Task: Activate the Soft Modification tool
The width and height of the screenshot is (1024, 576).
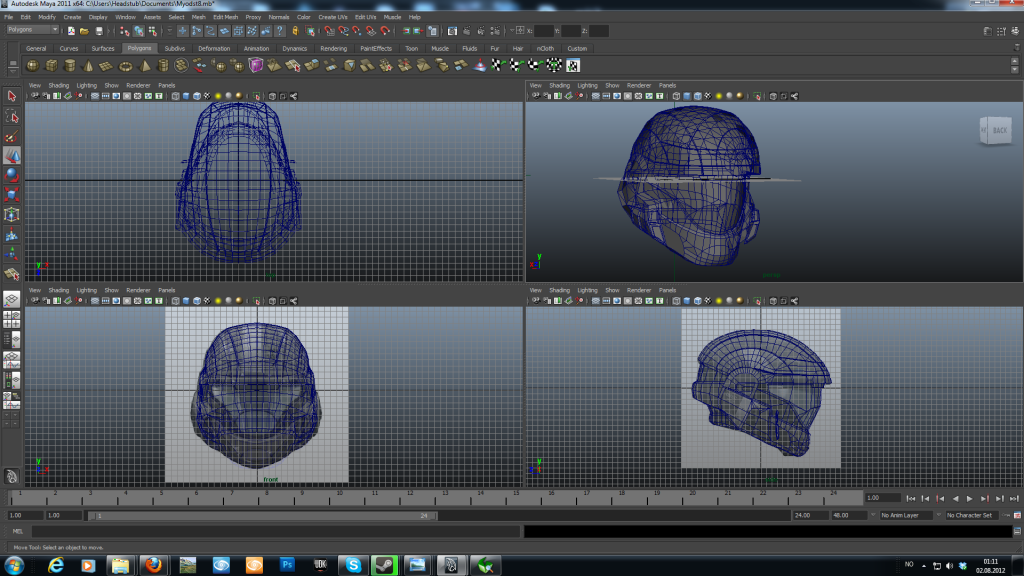Action: click(x=12, y=234)
